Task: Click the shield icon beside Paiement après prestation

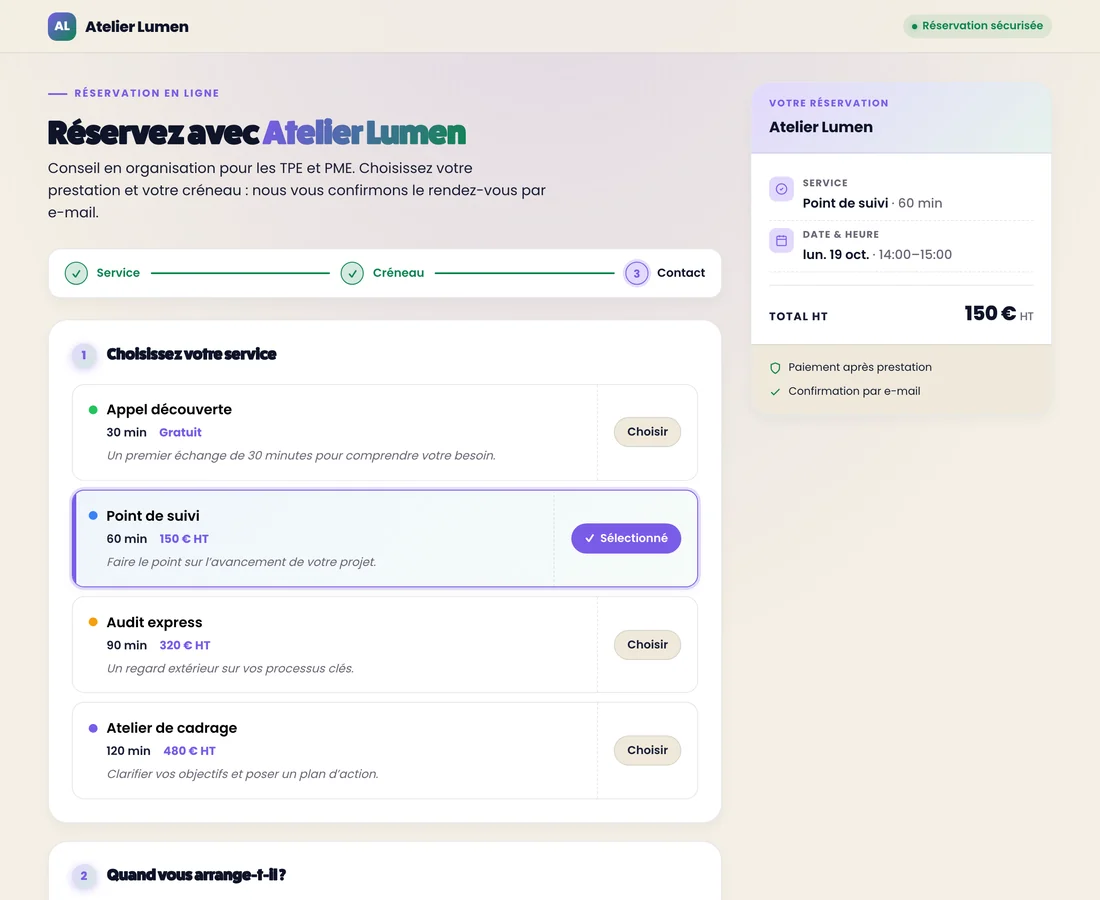Action: pyautogui.click(x=775, y=368)
